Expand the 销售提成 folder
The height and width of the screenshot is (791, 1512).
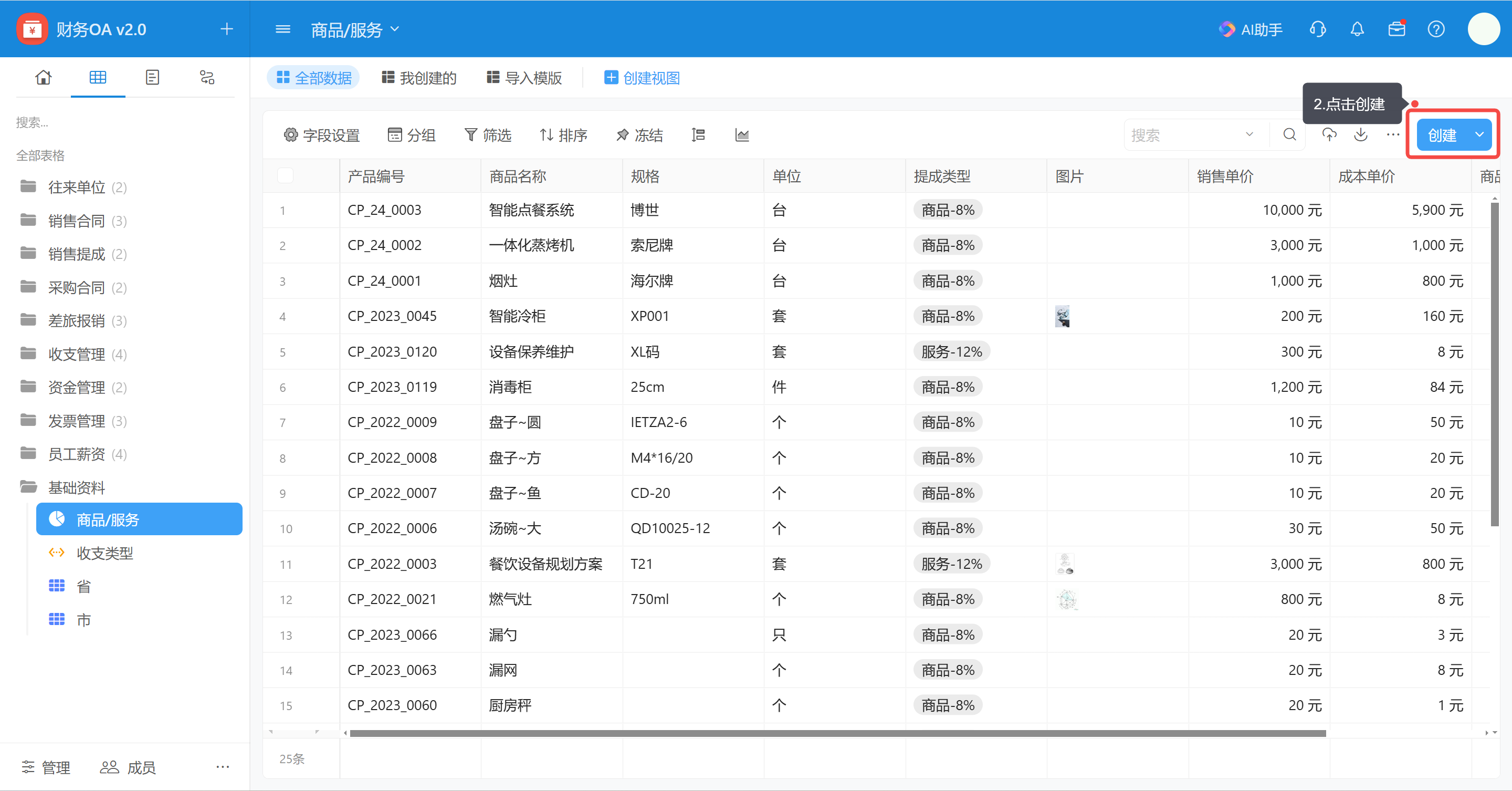73,254
